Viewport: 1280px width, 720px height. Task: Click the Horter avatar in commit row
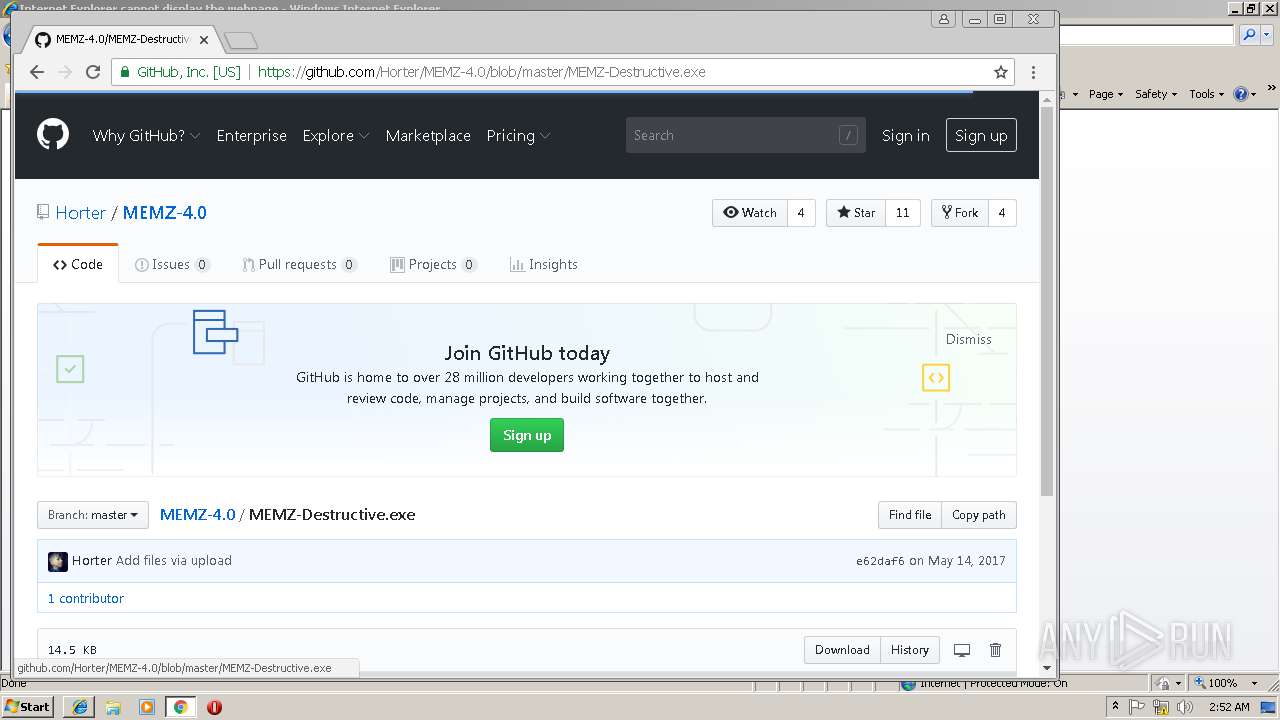[58, 561]
